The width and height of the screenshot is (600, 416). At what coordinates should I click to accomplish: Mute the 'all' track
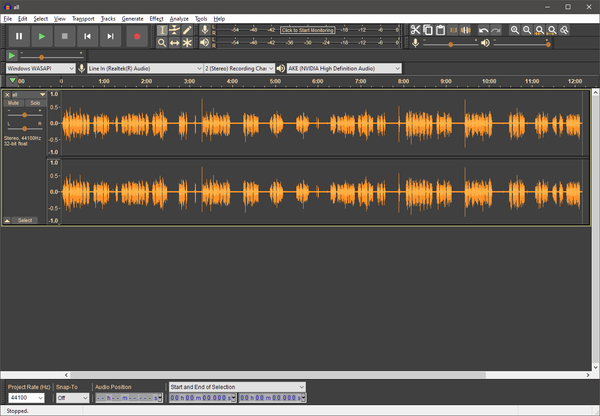13,103
